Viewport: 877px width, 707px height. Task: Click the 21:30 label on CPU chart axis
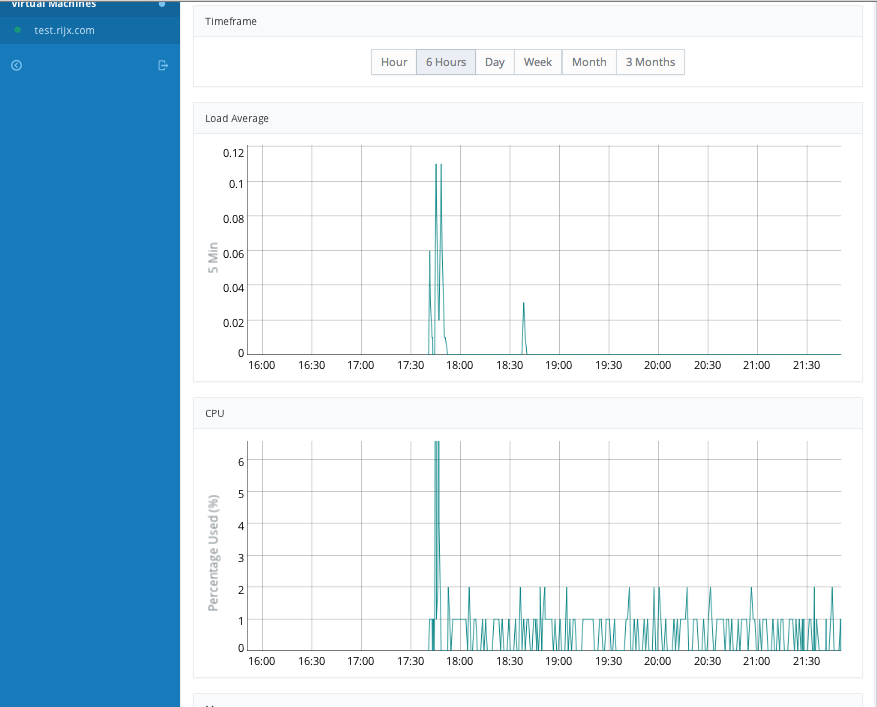[806, 661]
